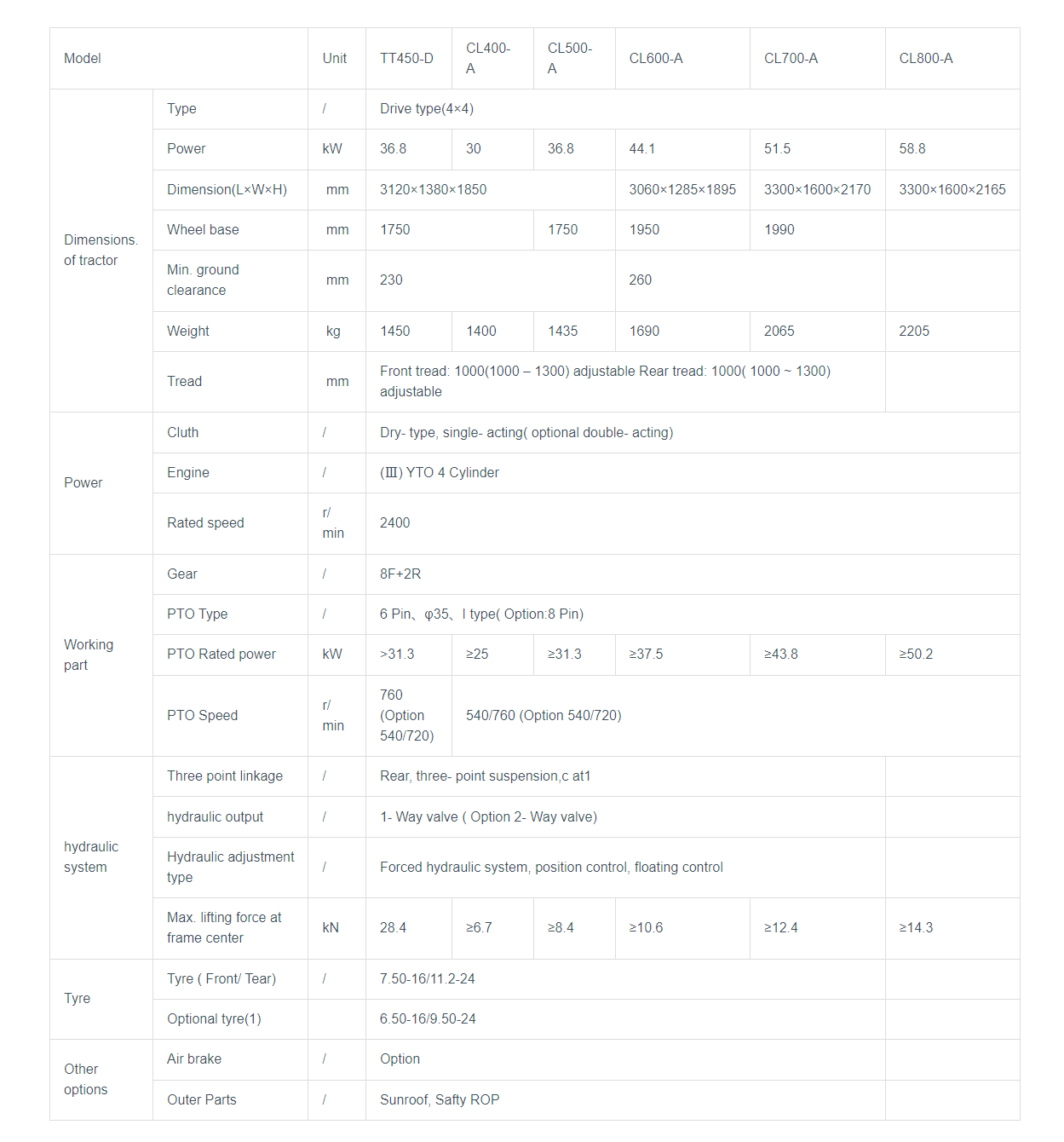Click the 8F+2R gear value
Screen dimensions: 1064x1142
[x=400, y=574]
